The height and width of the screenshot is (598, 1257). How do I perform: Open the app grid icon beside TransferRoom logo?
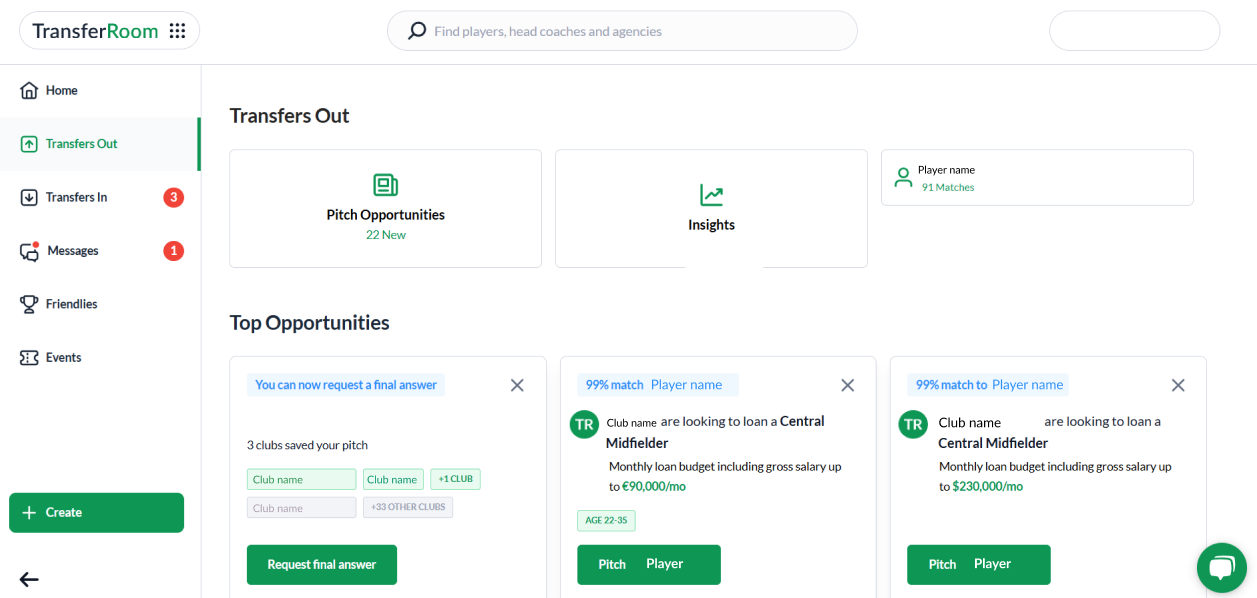click(x=177, y=31)
